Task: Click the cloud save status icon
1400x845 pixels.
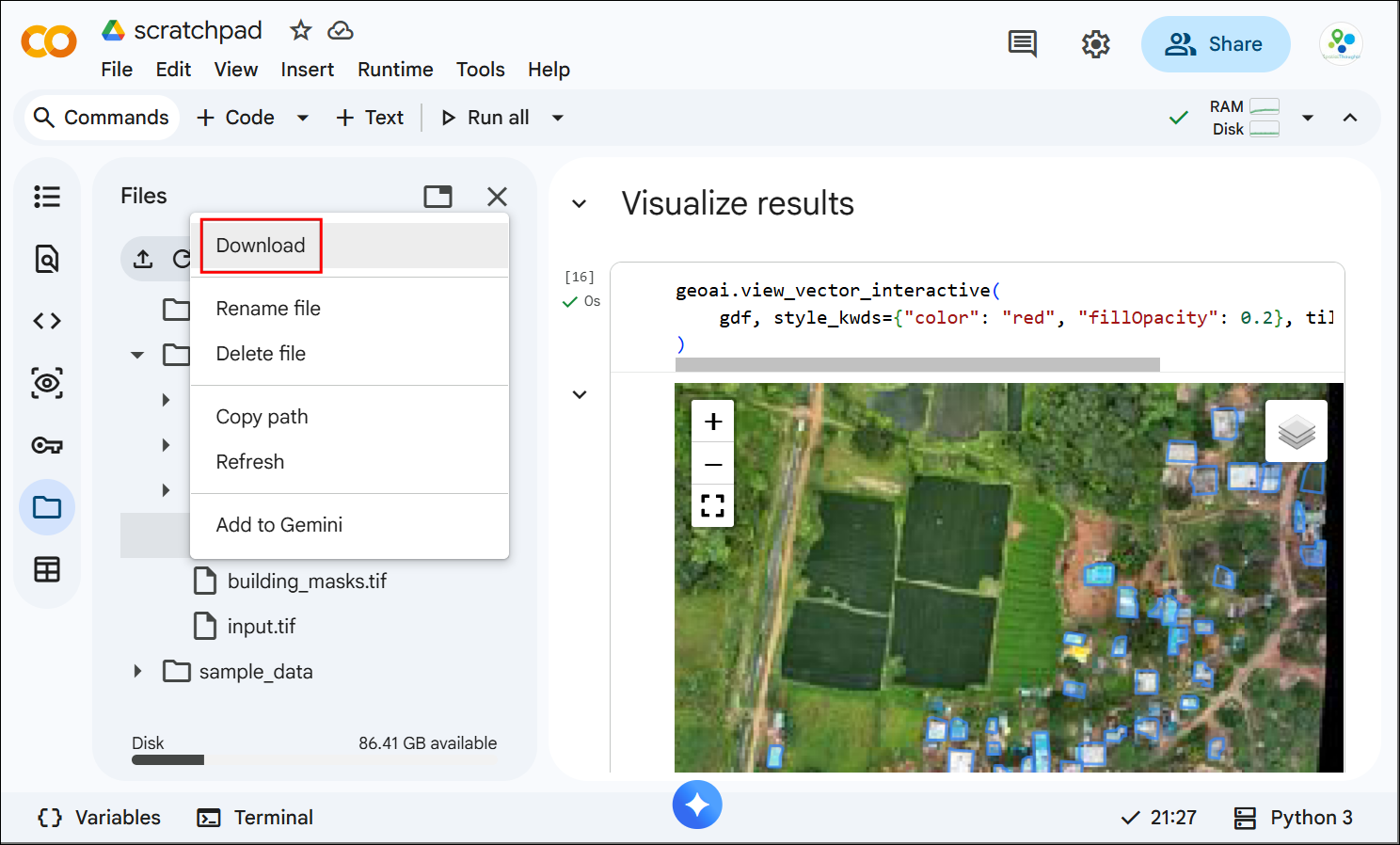Action: pos(340,30)
